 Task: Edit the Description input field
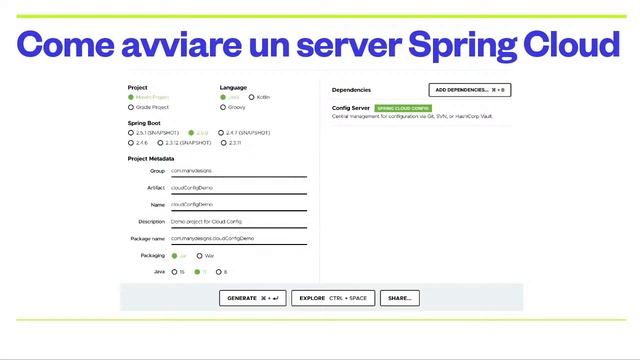click(239, 222)
